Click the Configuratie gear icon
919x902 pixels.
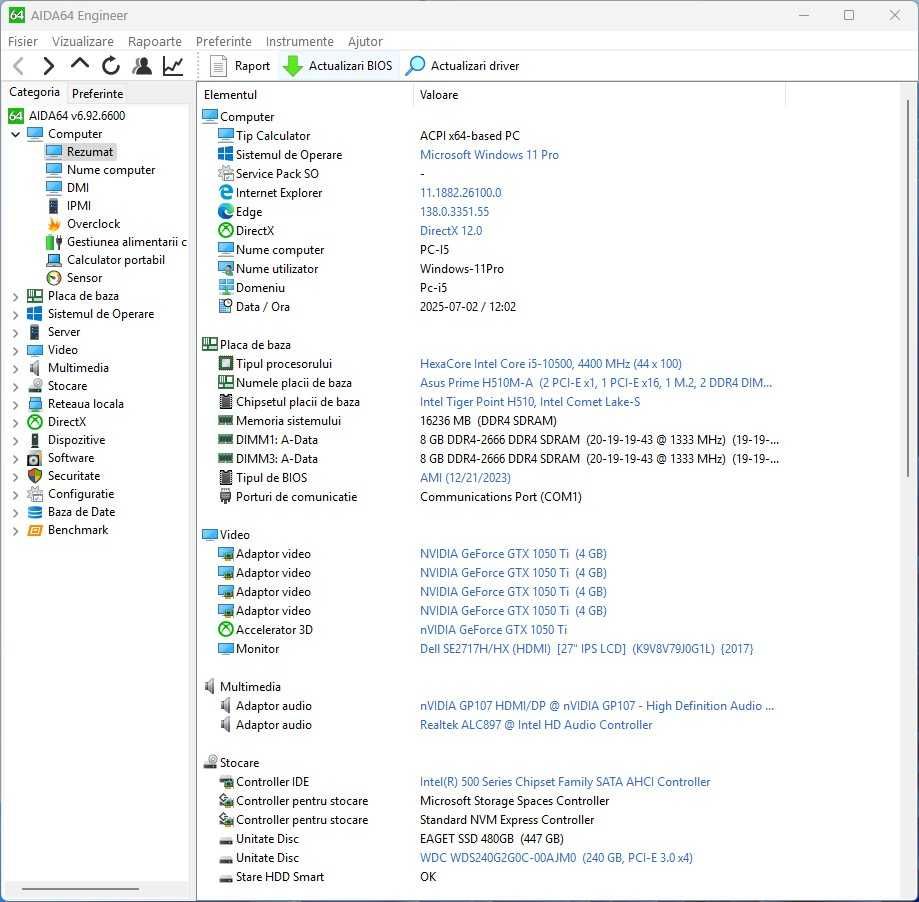35,494
